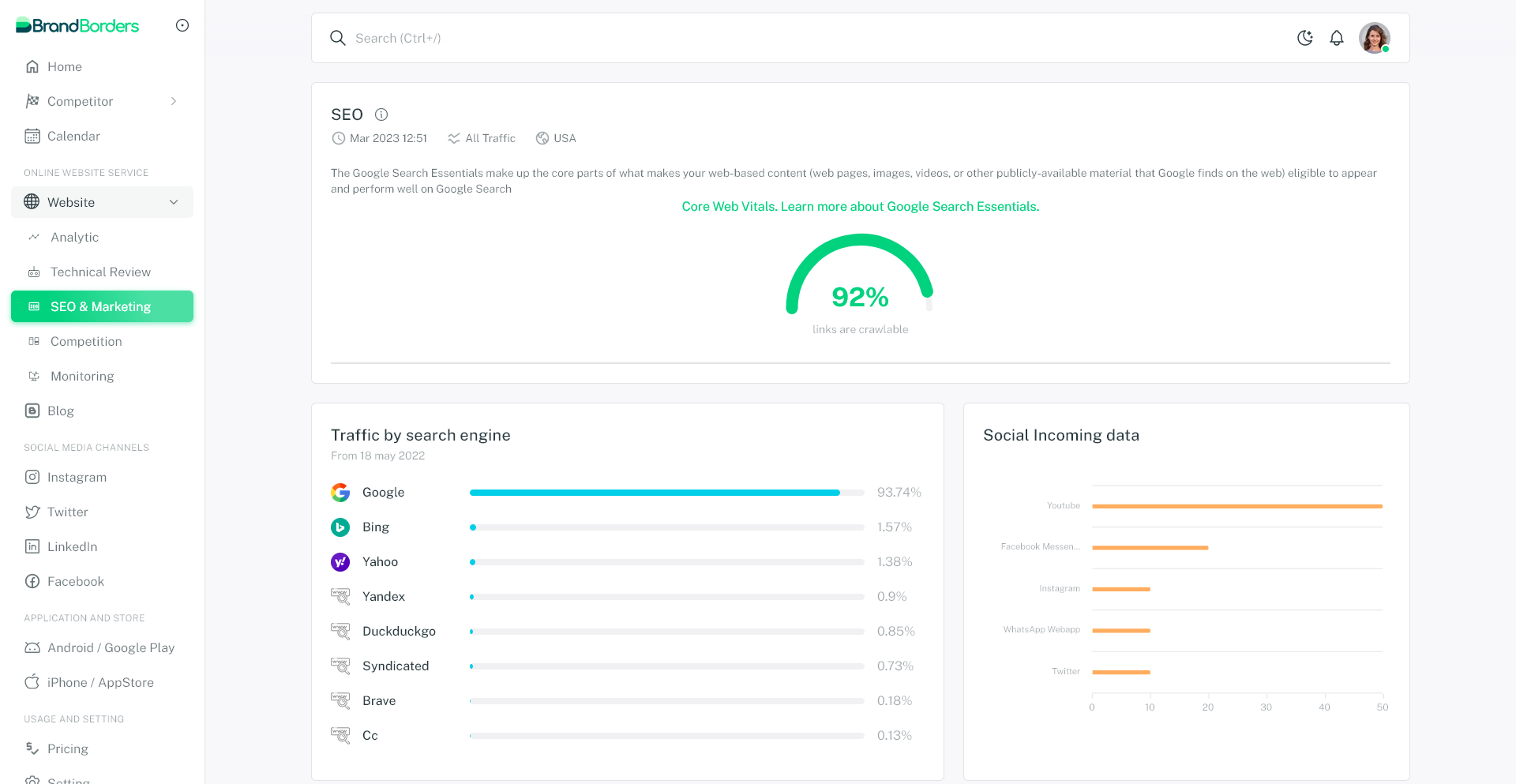Open notifications bell icon
The image size is (1516, 784).
(1337, 38)
